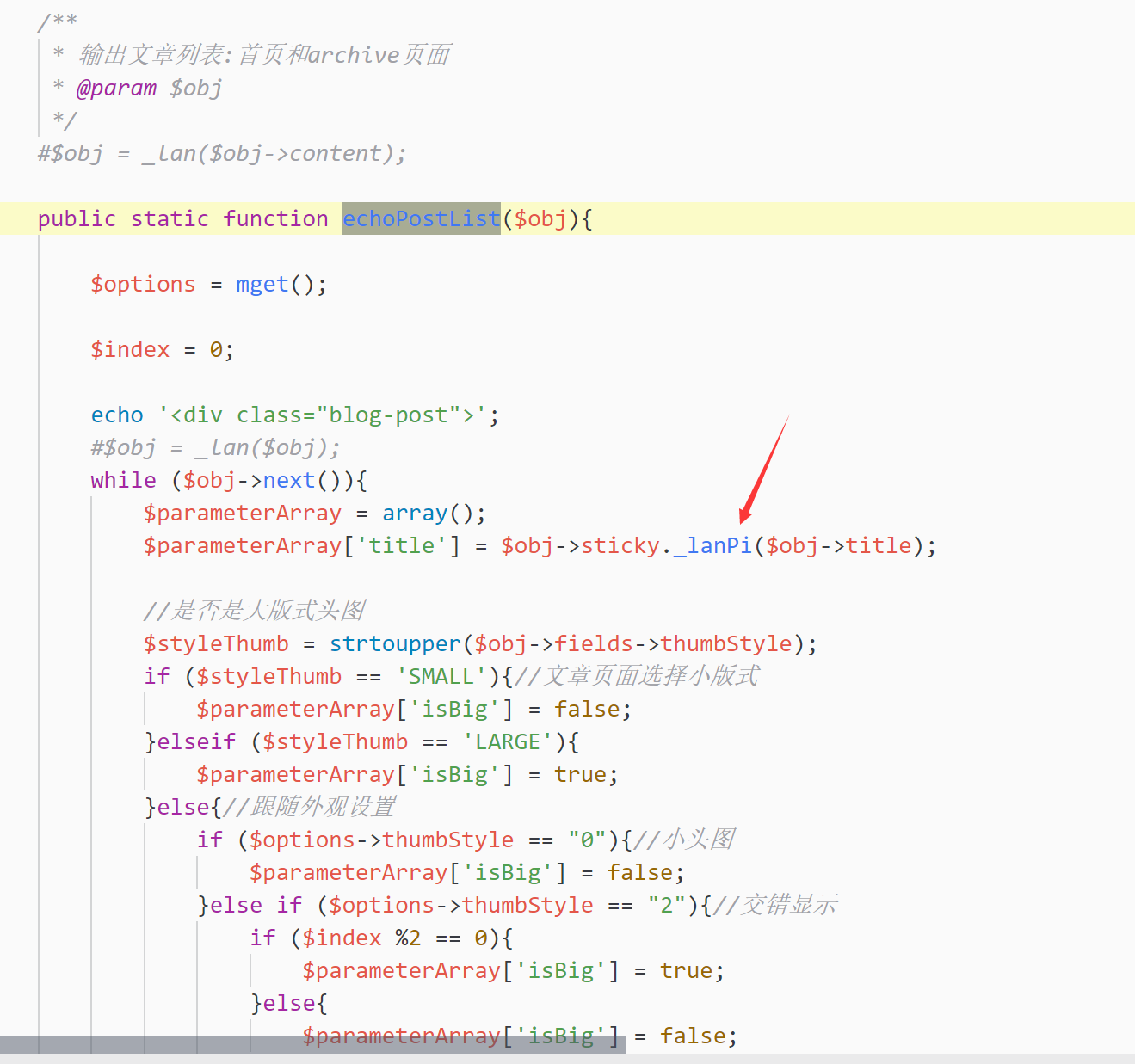Click the $index = 0 line

pos(163,349)
